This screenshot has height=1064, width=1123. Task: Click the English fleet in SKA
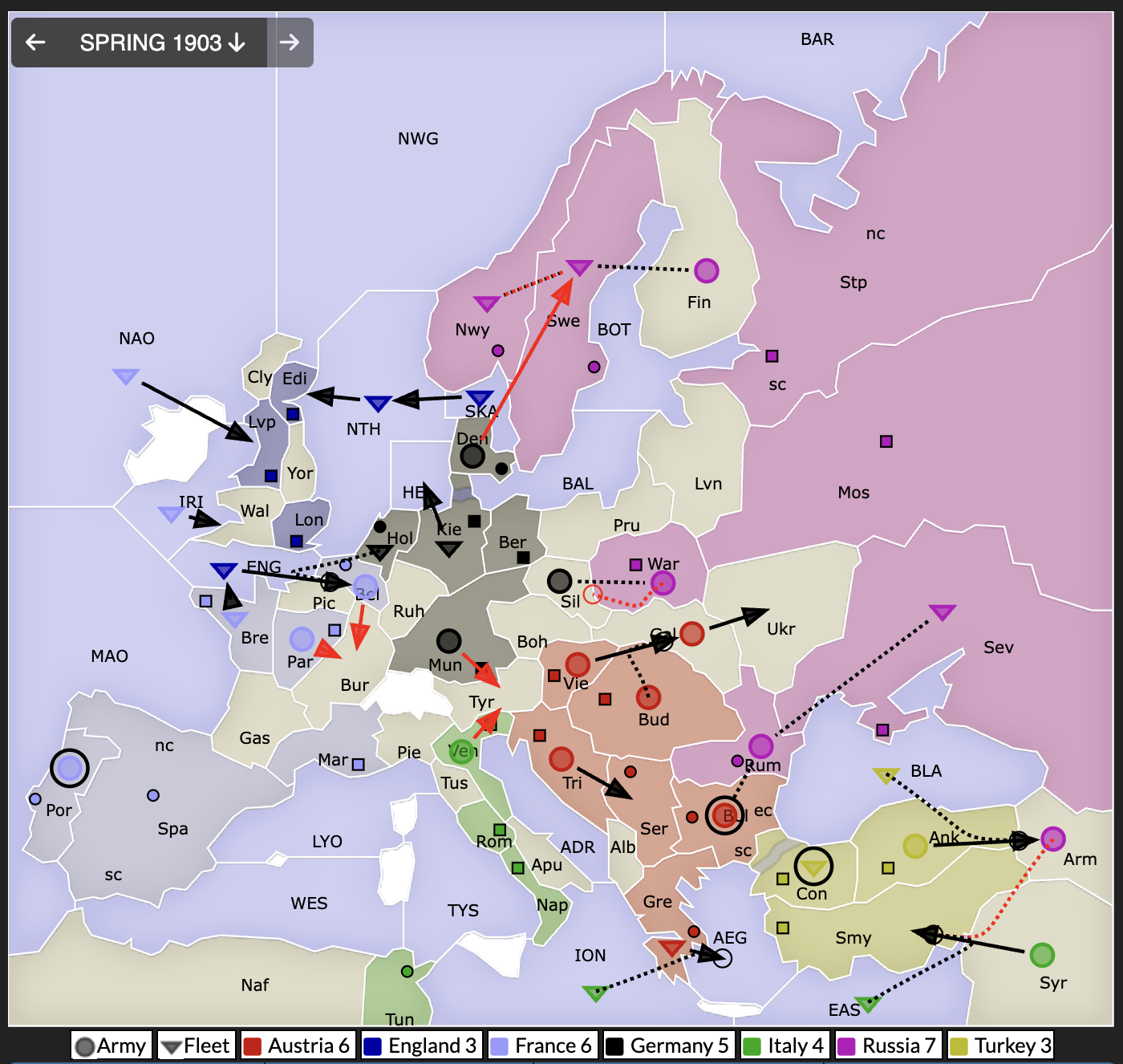point(480,398)
